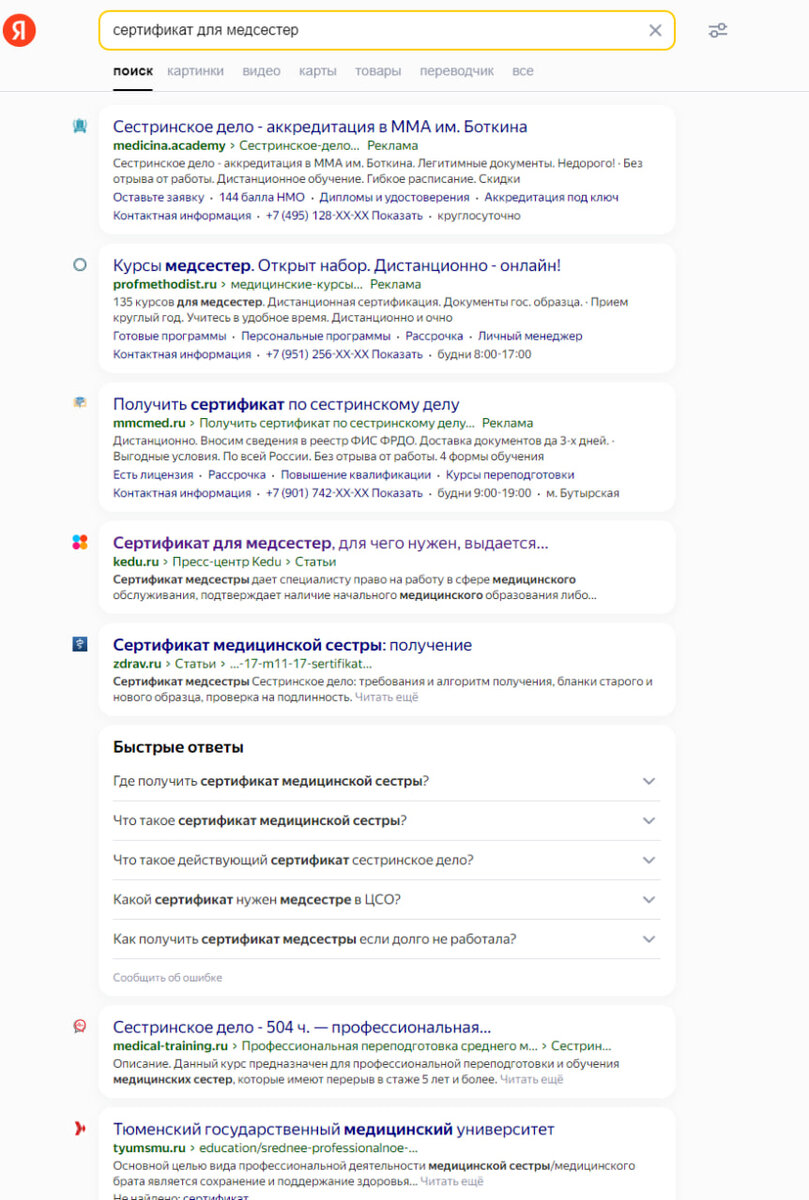Click 'Оставьте заявку' sitelink

158,197
